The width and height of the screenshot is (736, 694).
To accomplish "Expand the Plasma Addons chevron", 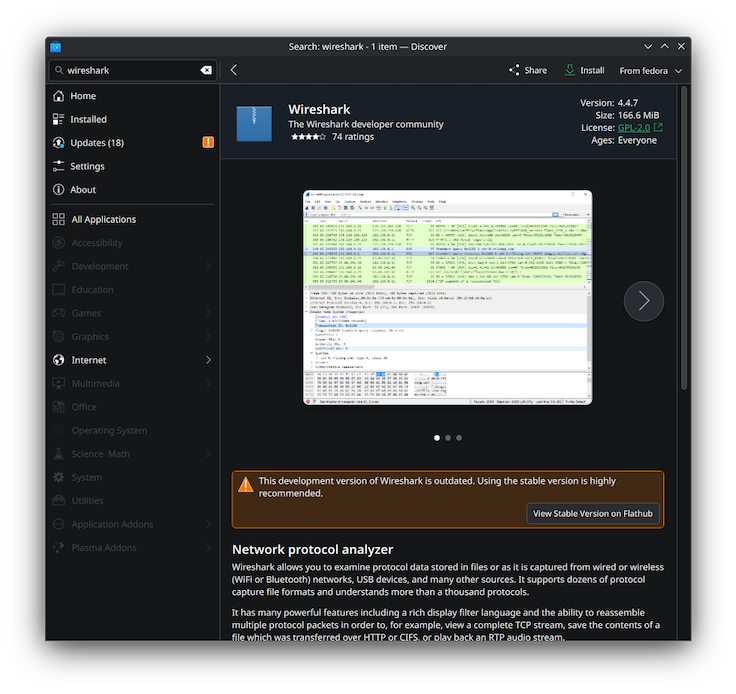I will coord(208,548).
